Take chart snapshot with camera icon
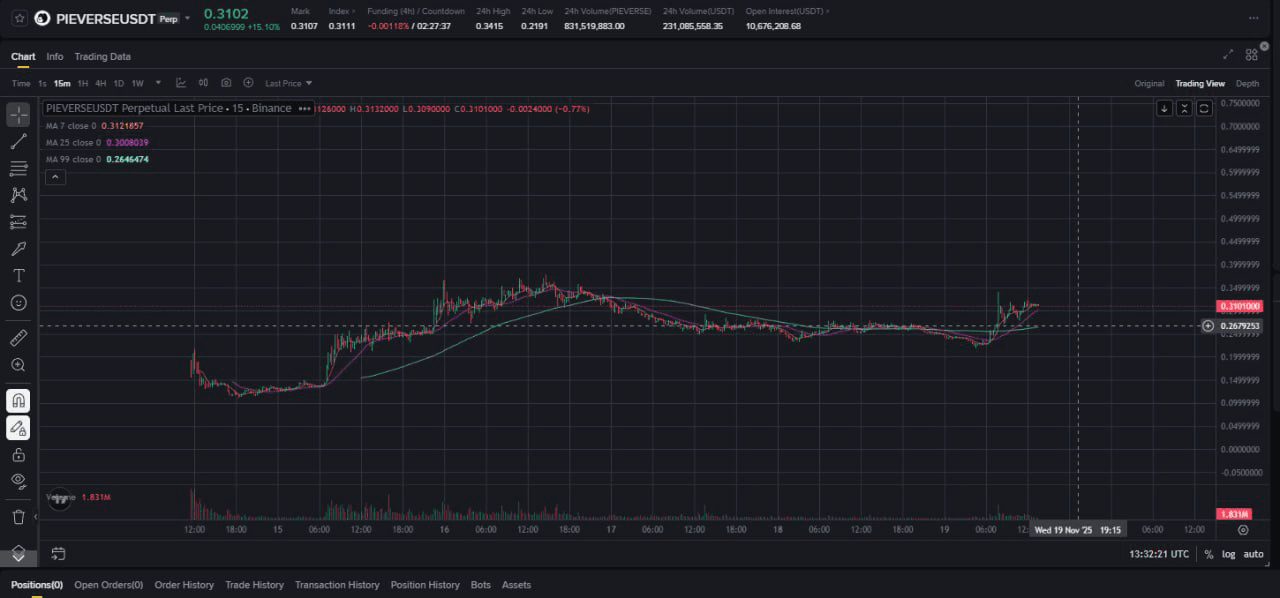 point(226,83)
